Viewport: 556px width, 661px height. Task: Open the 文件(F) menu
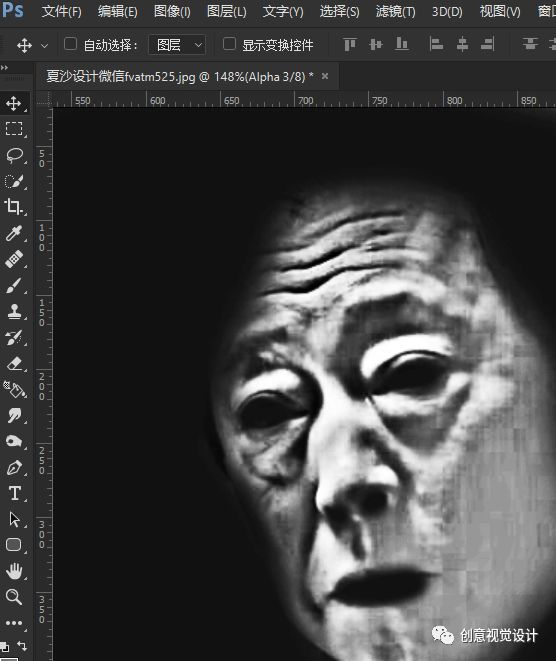tap(62, 11)
